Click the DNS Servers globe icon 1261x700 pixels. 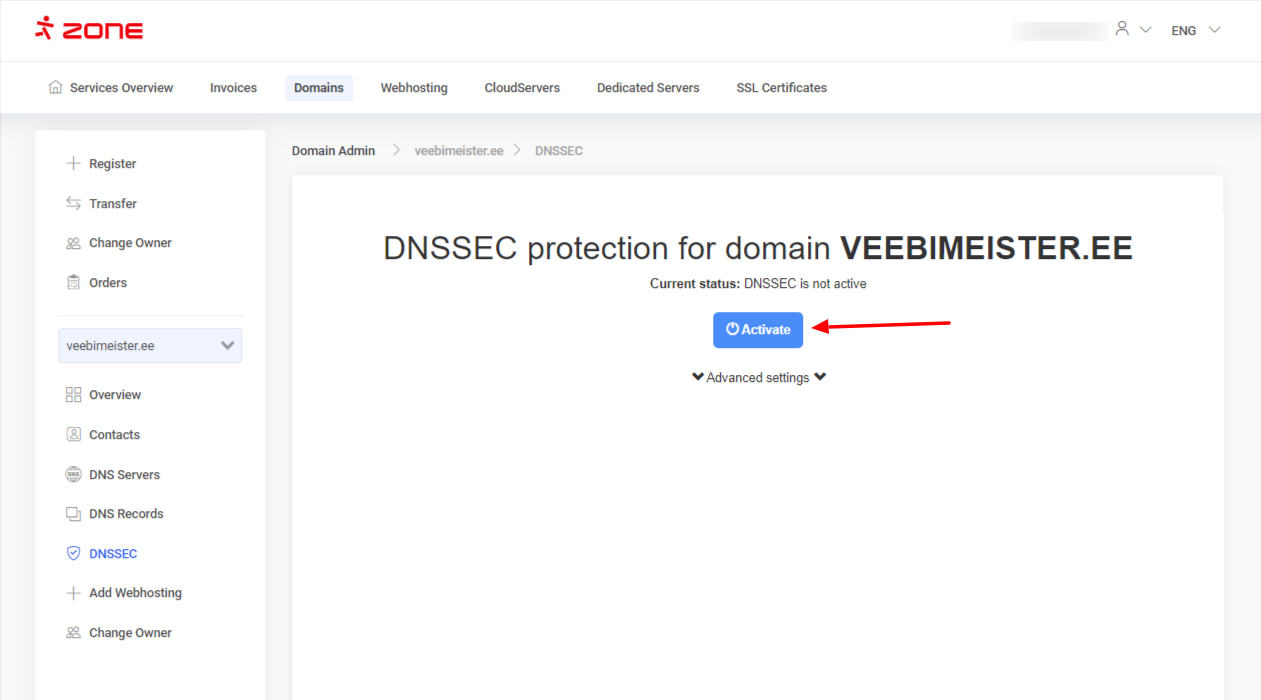tap(73, 475)
